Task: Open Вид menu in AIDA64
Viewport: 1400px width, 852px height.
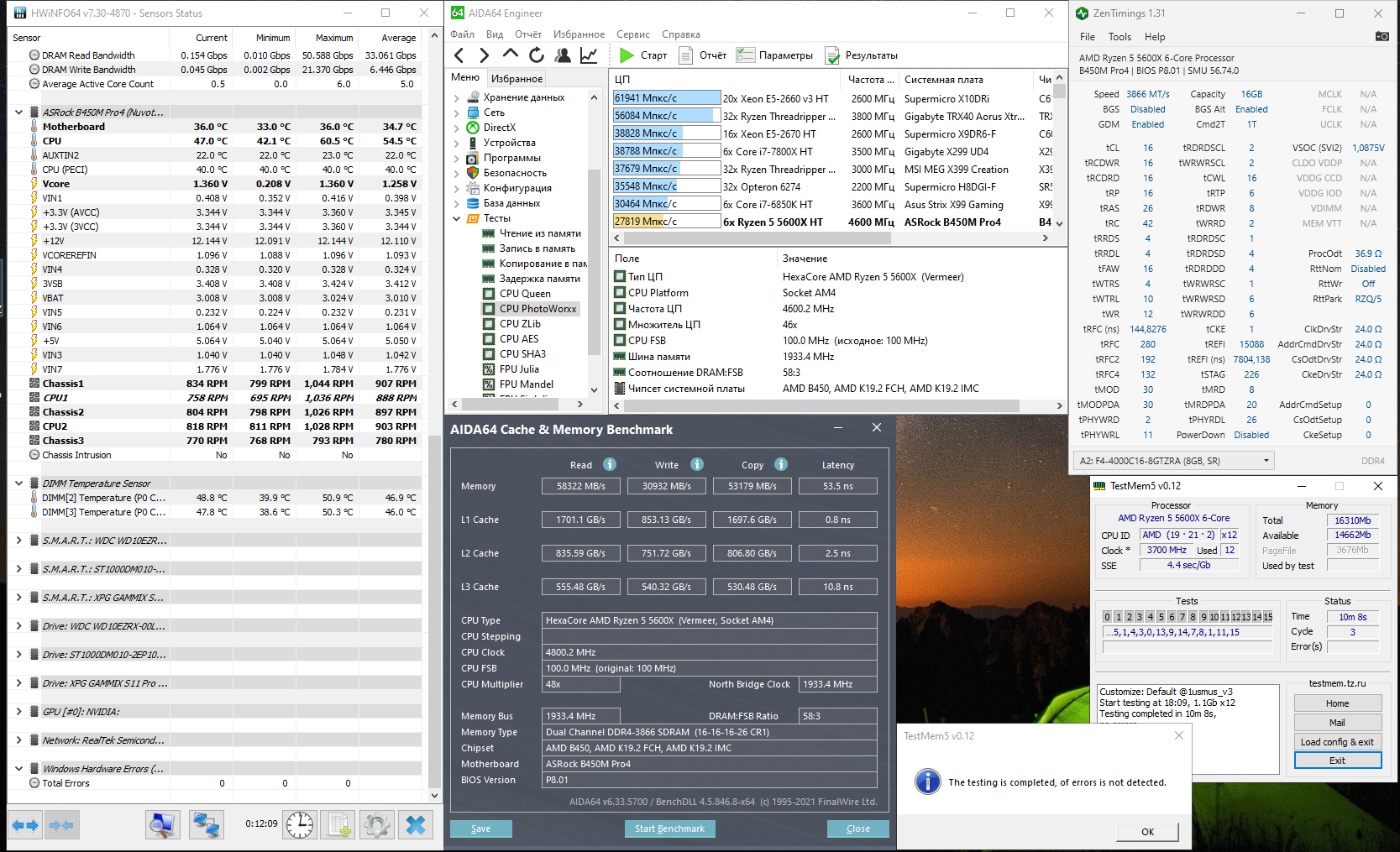Action: pos(495,34)
